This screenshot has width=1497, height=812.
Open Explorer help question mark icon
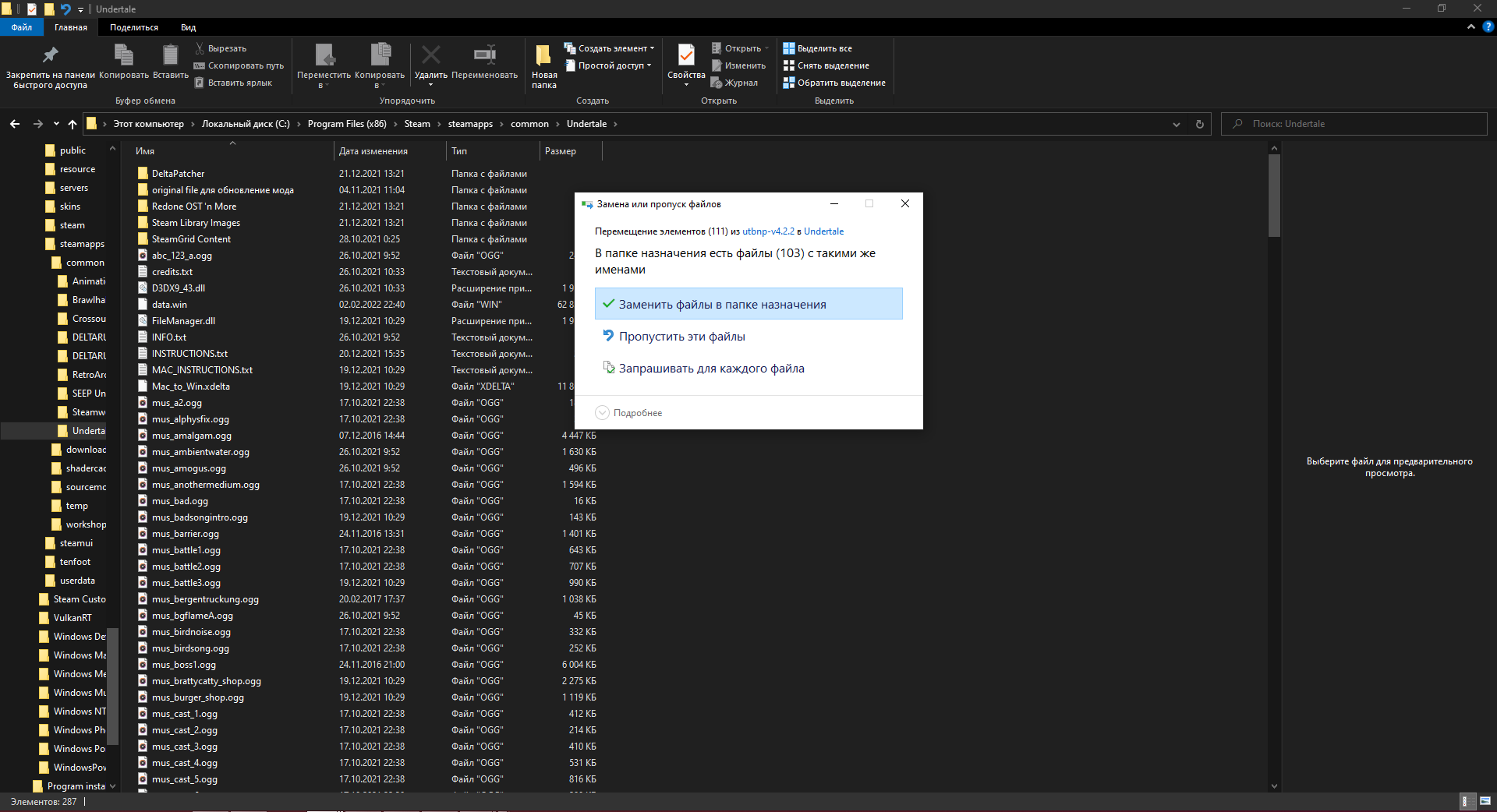click(x=1488, y=26)
